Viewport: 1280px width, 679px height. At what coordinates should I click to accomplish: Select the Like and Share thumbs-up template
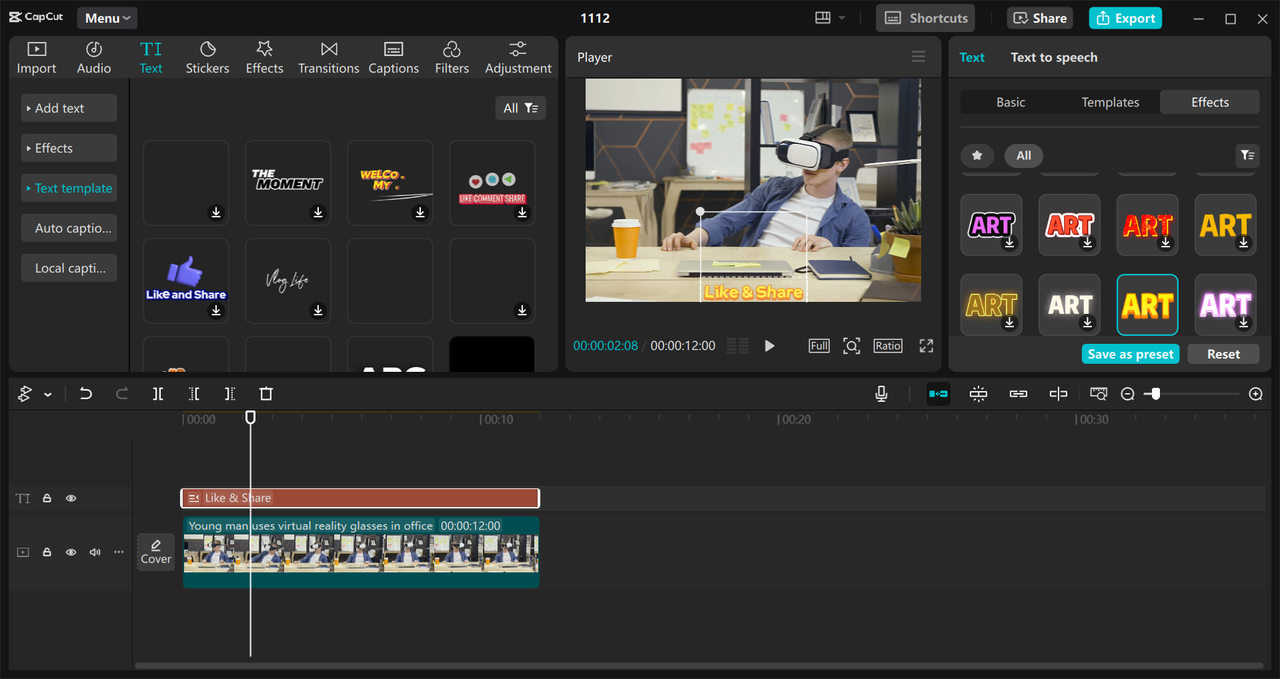(x=186, y=280)
